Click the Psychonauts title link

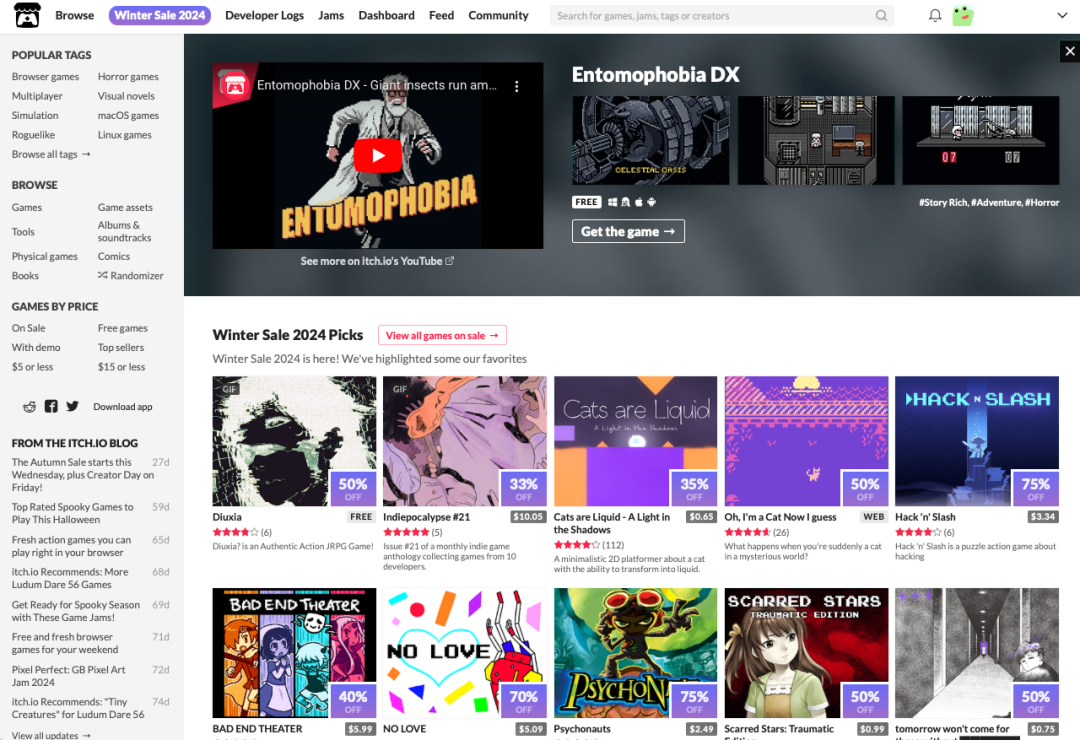coord(582,729)
